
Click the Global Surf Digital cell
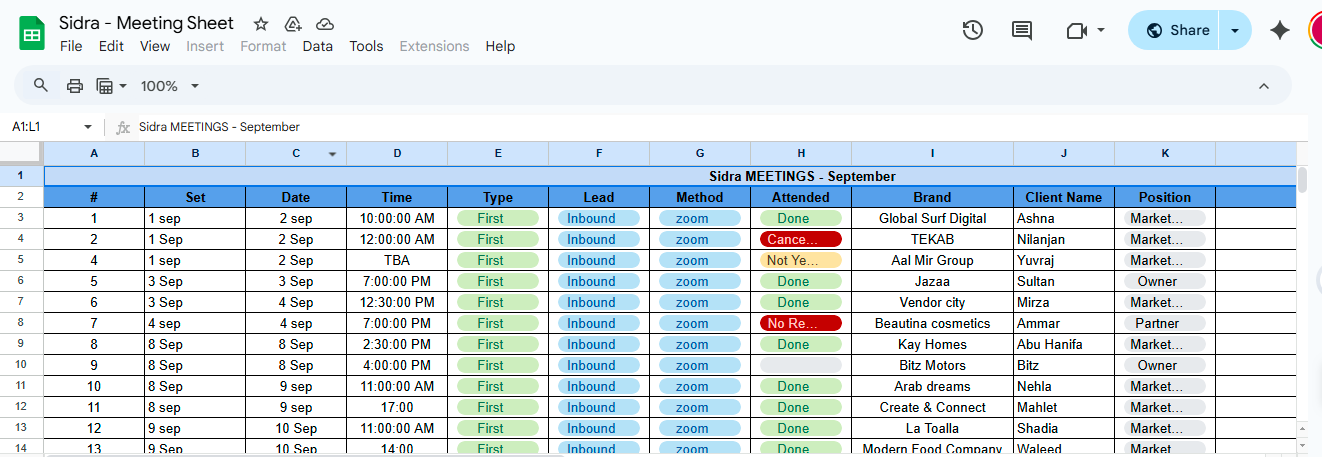coord(932,219)
